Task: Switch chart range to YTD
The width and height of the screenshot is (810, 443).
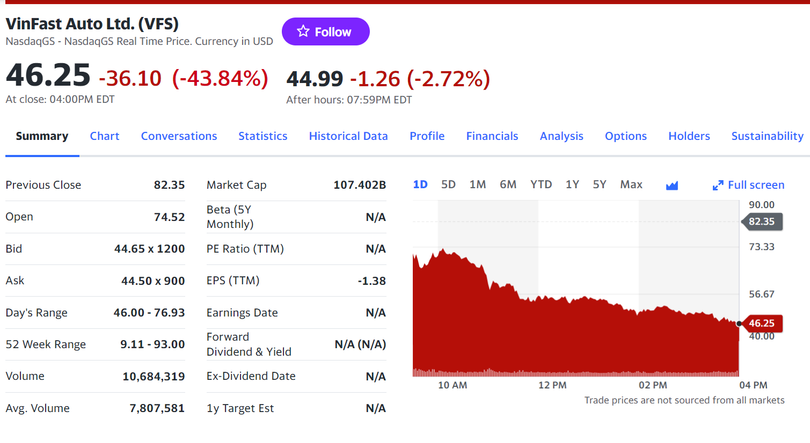Action: [x=541, y=184]
